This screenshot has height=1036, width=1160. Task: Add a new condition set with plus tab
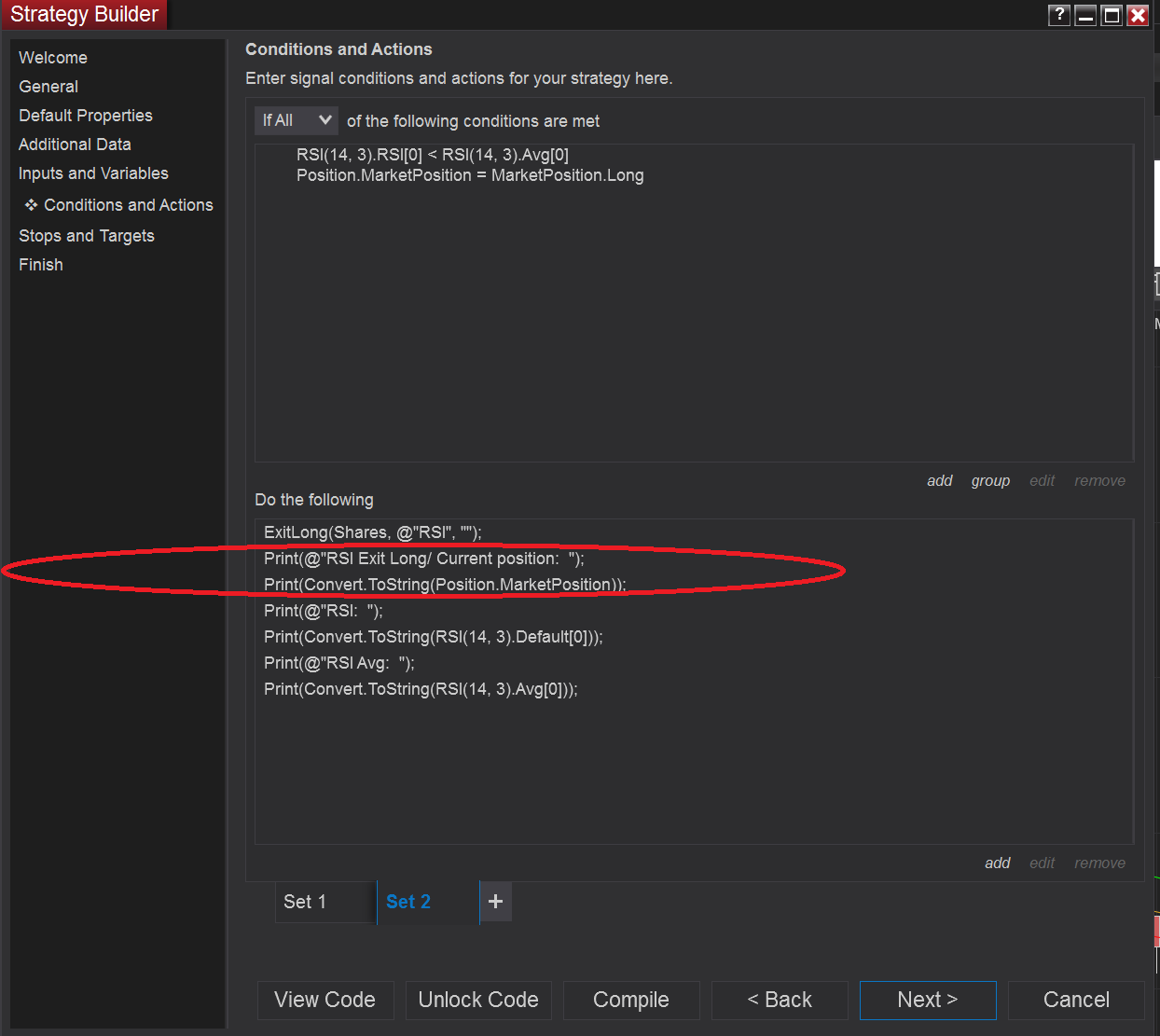coord(495,902)
